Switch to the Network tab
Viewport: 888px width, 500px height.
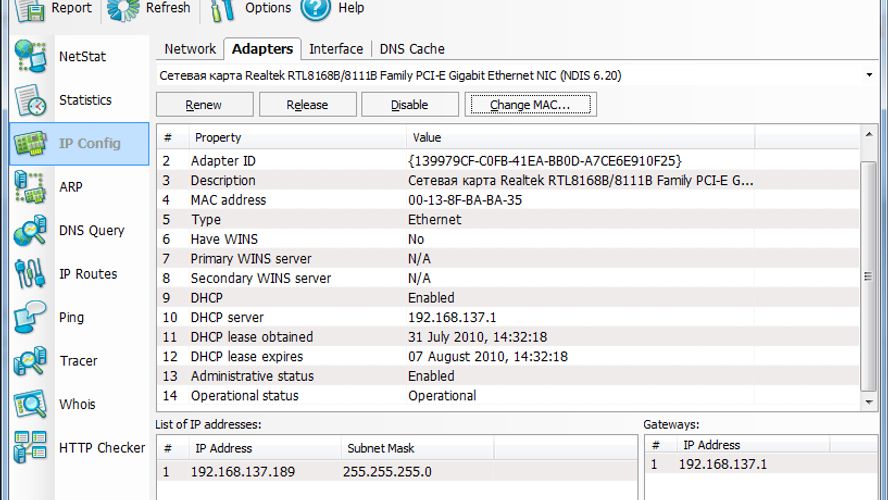[190, 49]
